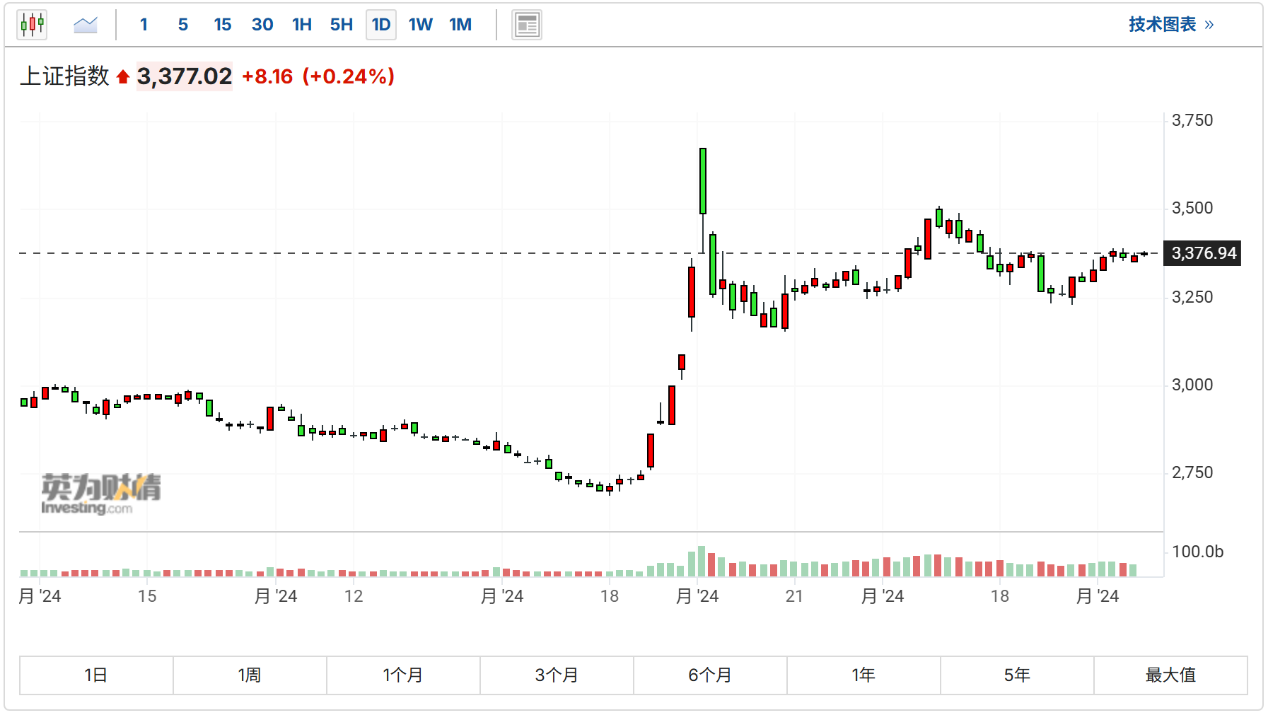Screen dimensions: 1268x715
Task: Click the Investing.com watermark logo
Action: click(x=100, y=494)
